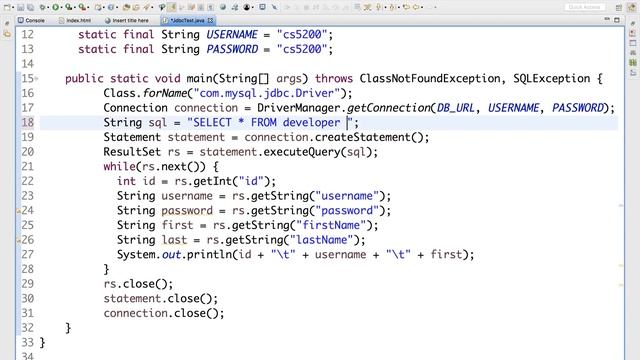Screen dimensions: 640x360
Task: Click 'getConnection' method call
Action: [x=389, y=108]
